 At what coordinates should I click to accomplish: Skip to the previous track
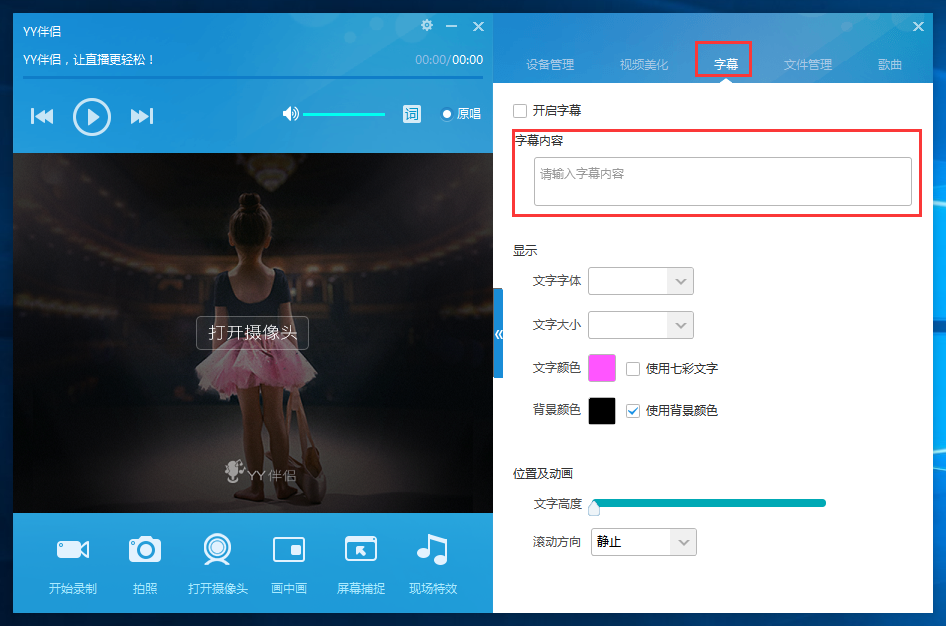pyautogui.click(x=42, y=116)
